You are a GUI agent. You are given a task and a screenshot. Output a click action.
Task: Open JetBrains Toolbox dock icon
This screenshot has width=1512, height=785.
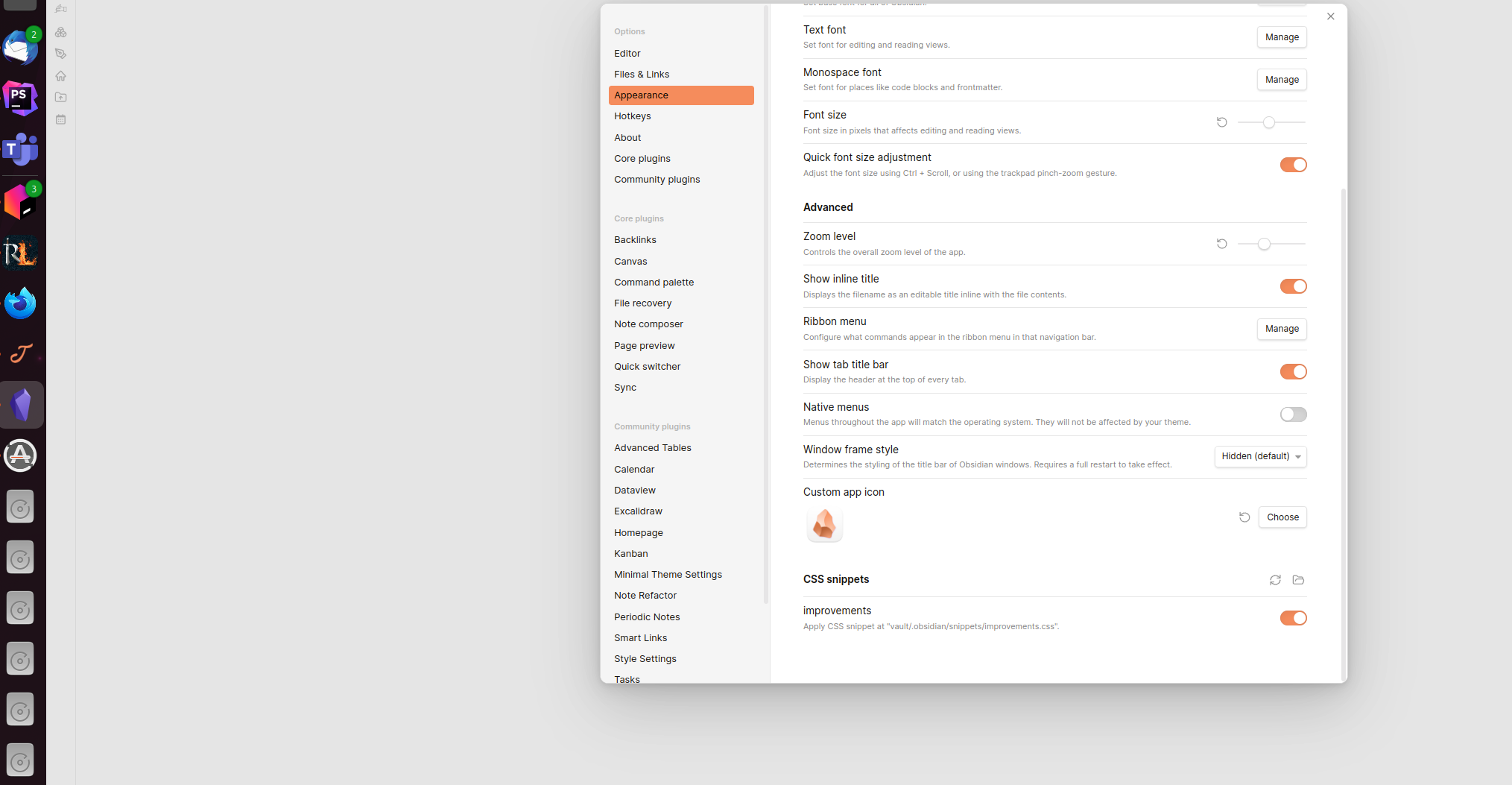coord(21,201)
